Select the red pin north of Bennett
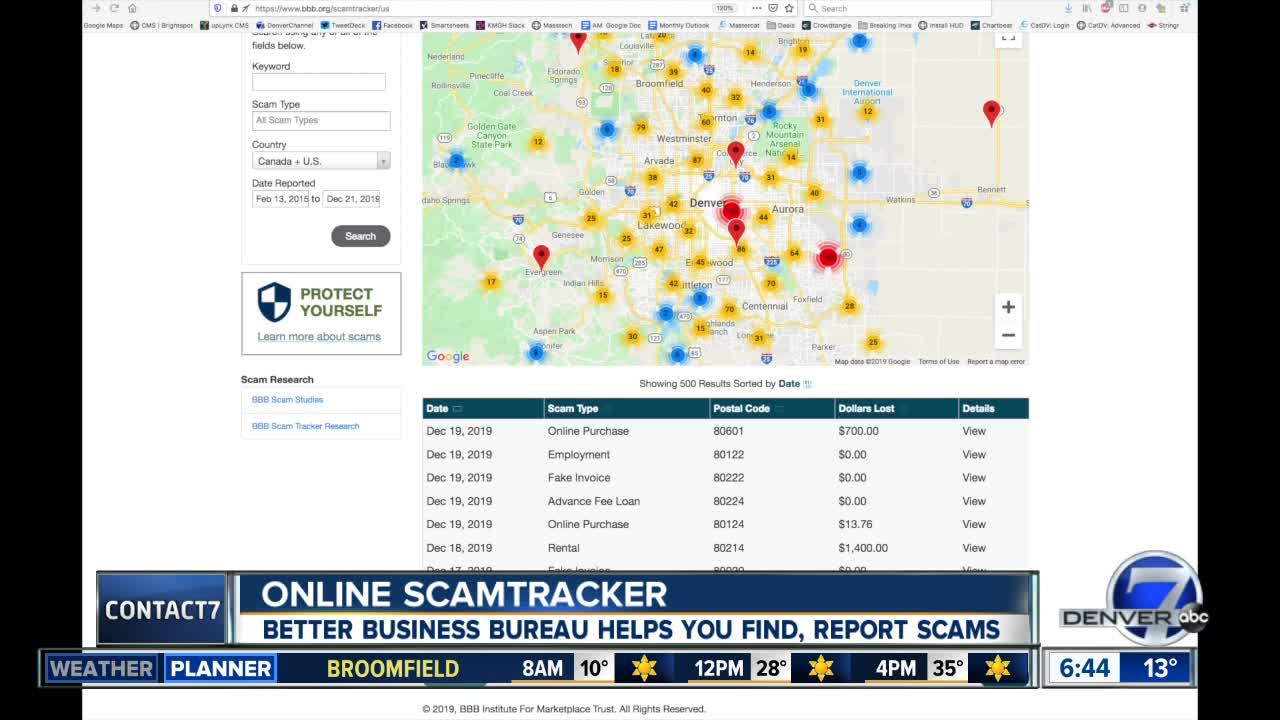The image size is (1280, 720). pos(991,112)
